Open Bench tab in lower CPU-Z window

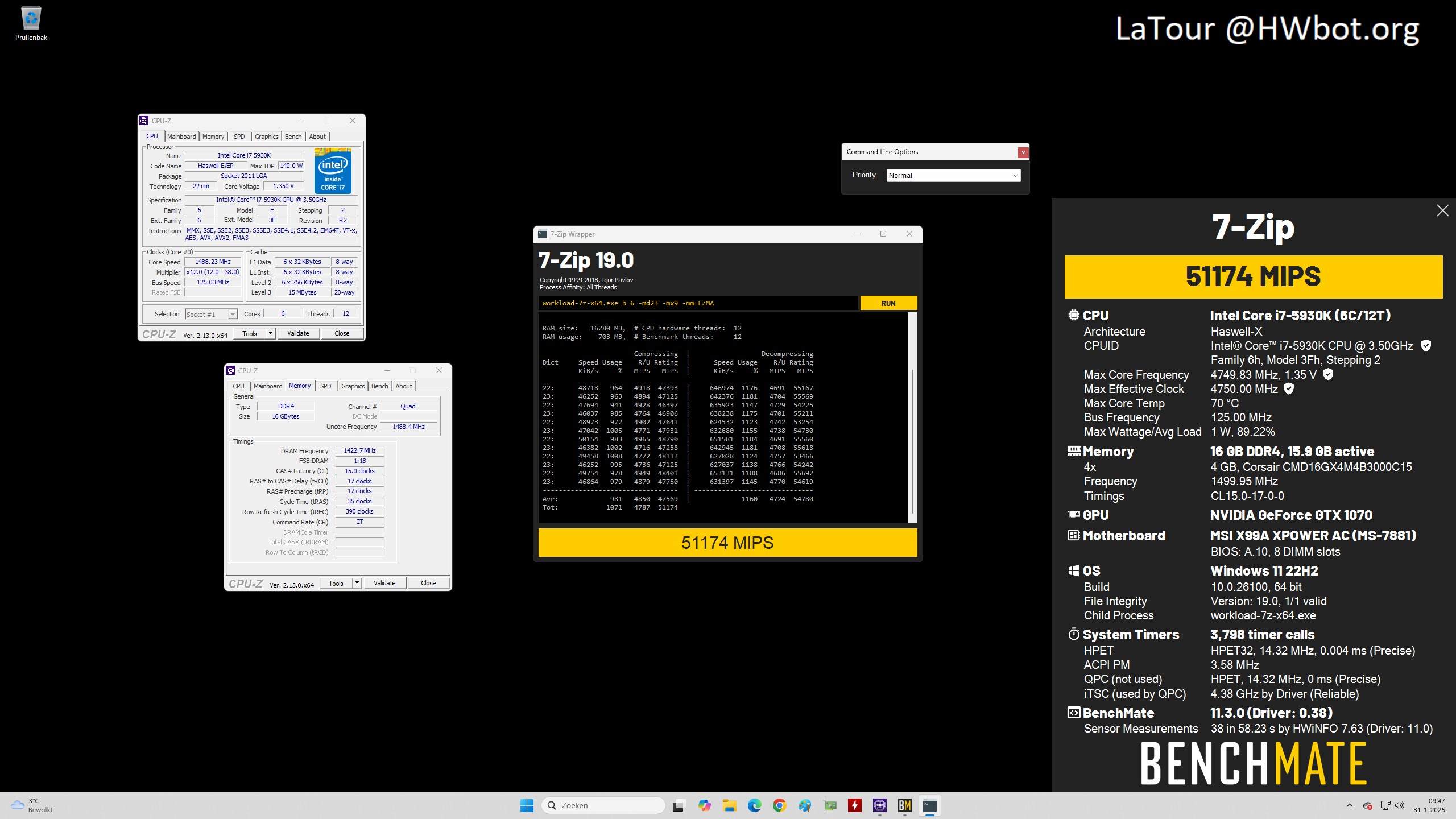tap(380, 386)
